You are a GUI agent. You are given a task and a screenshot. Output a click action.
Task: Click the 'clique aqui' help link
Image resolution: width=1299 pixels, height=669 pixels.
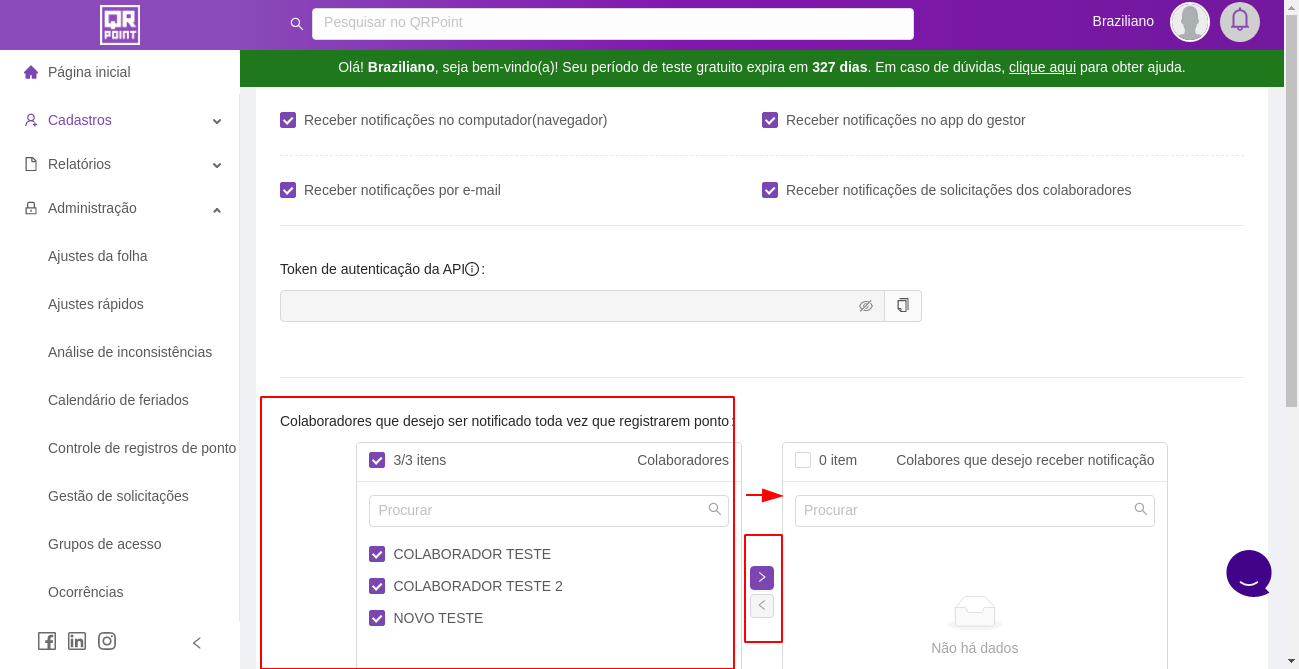click(1042, 67)
